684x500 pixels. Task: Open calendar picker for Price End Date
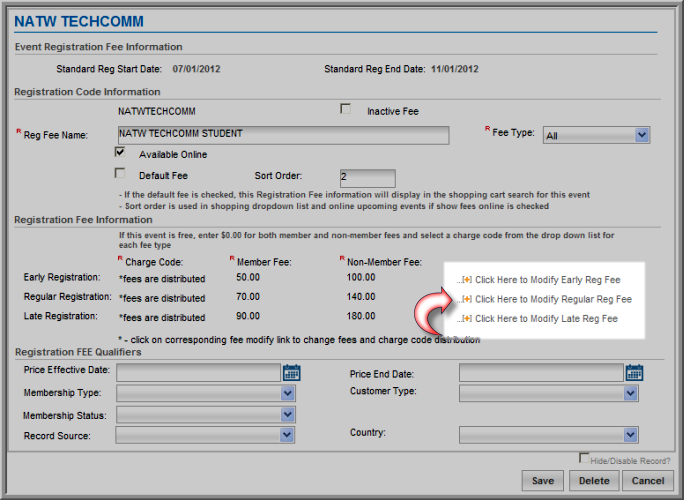point(634,373)
